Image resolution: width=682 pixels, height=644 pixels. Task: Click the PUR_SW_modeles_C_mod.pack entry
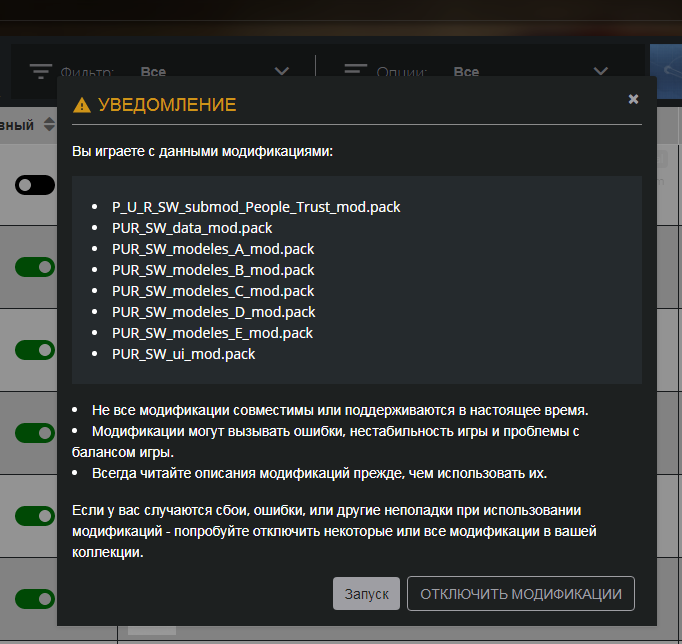(213, 291)
